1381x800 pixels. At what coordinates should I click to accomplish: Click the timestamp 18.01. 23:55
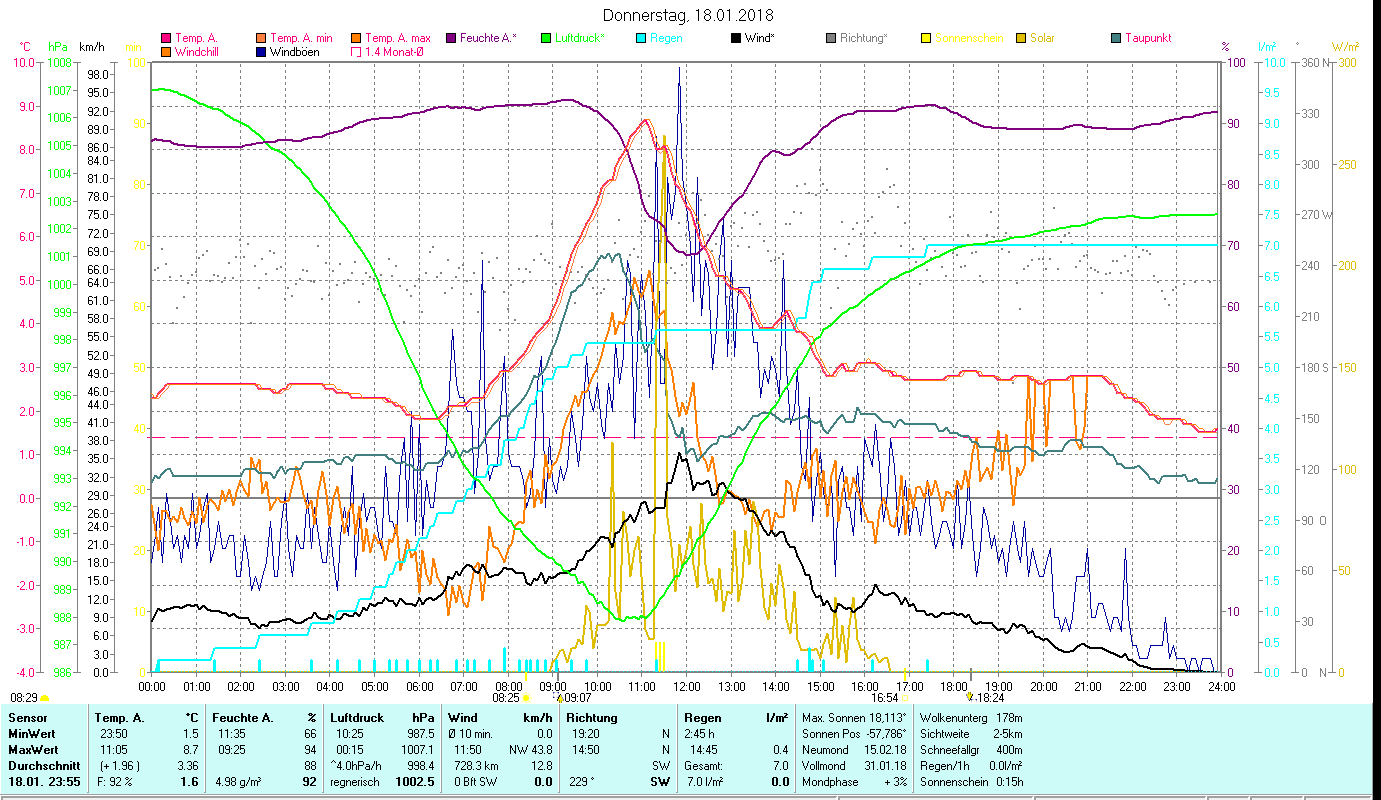click(x=46, y=781)
